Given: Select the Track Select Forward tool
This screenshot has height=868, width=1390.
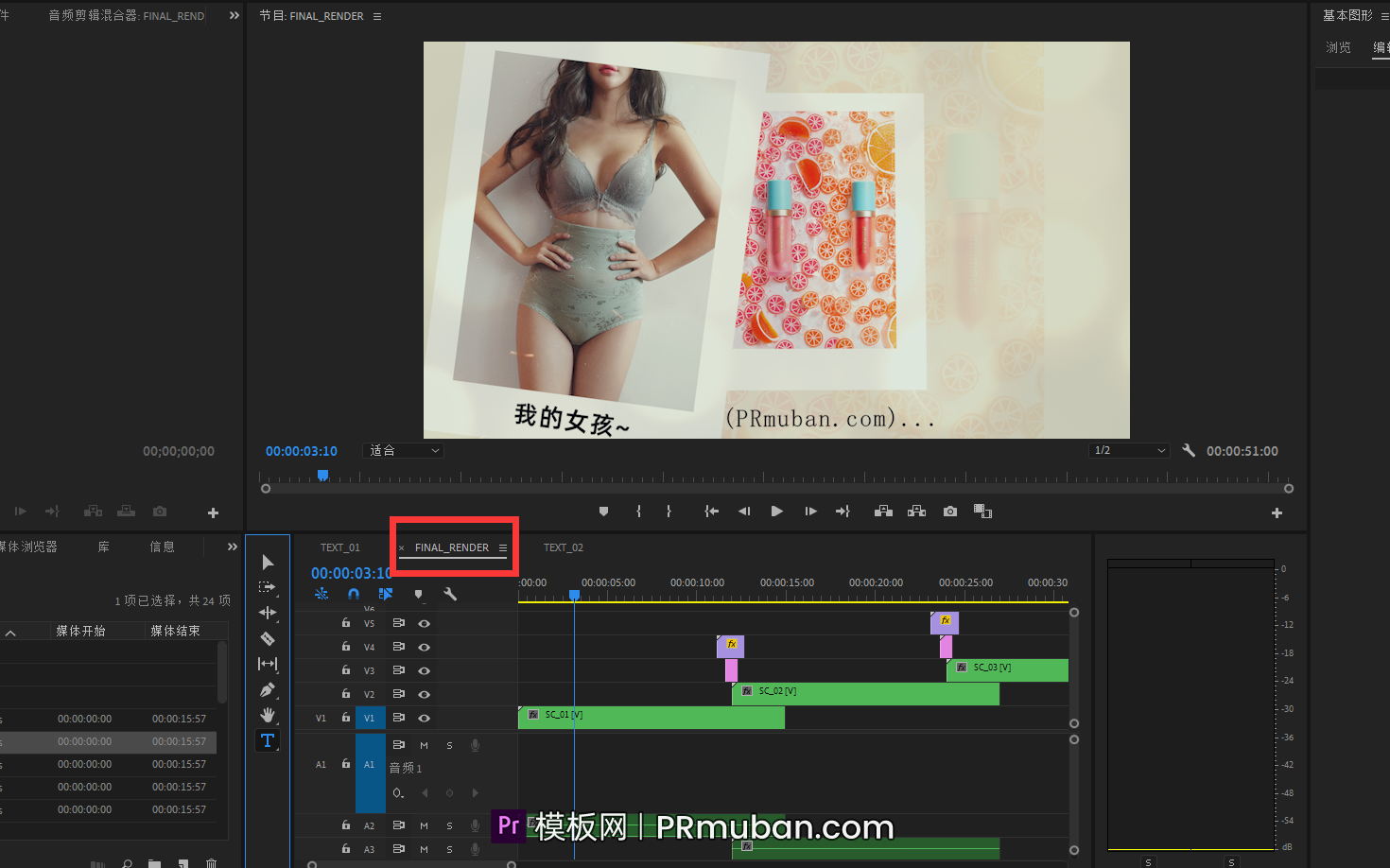Looking at the screenshot, I should 268,587.
